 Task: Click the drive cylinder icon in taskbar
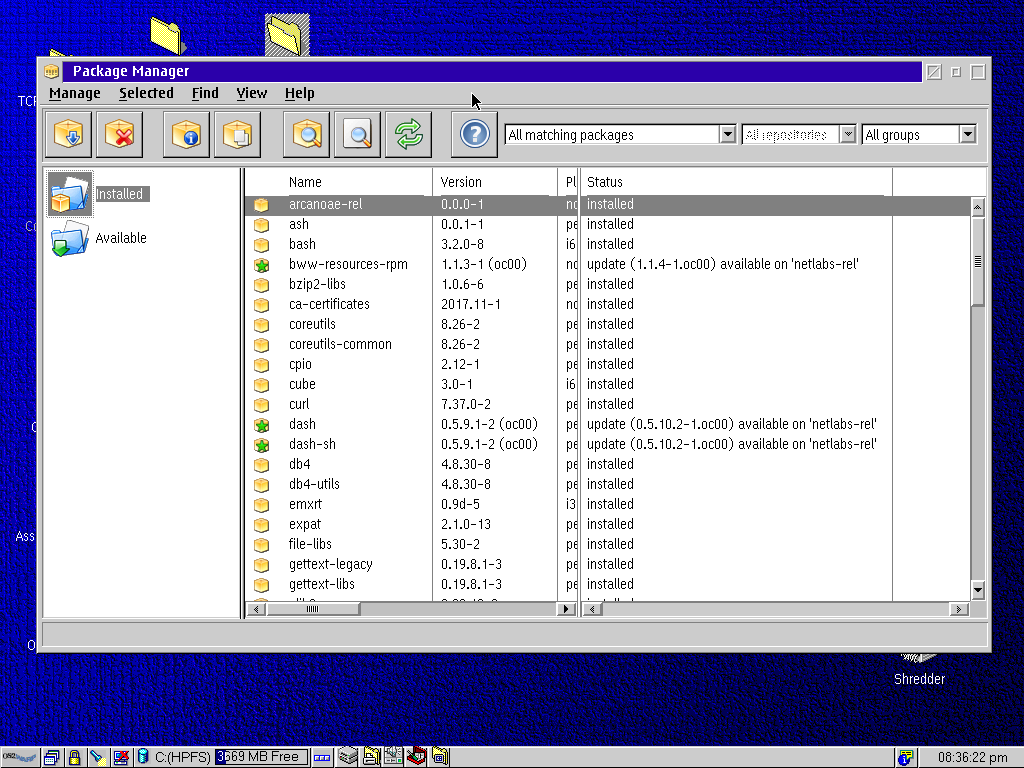[x=142, y=756]
